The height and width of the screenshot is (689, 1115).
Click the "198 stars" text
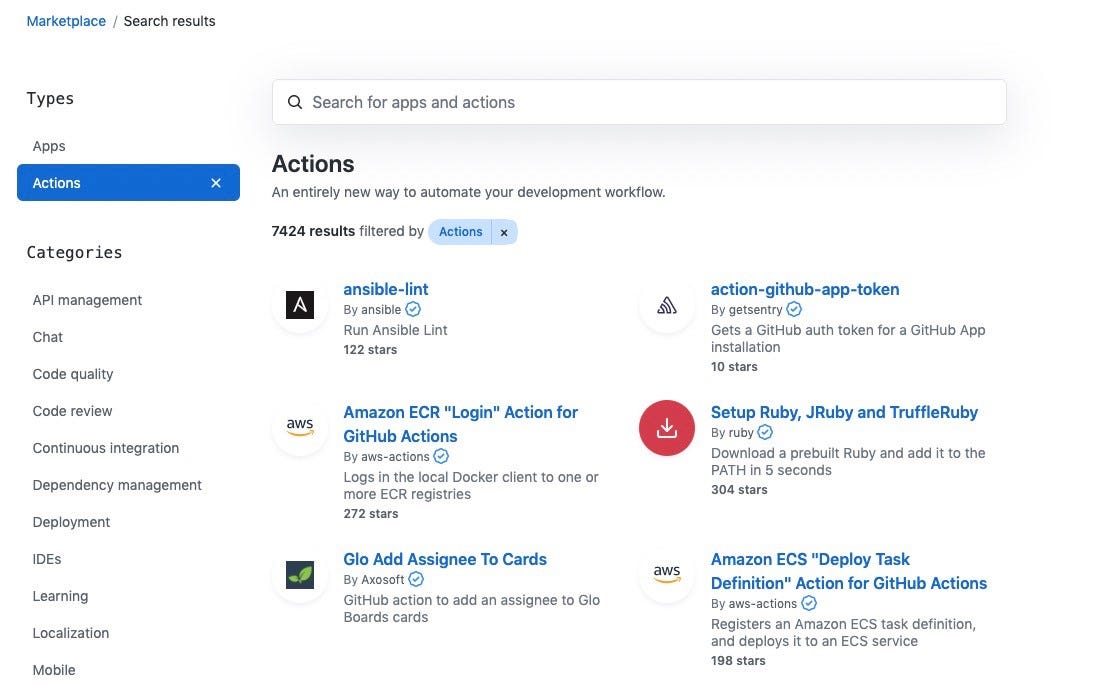coord(738,661)
